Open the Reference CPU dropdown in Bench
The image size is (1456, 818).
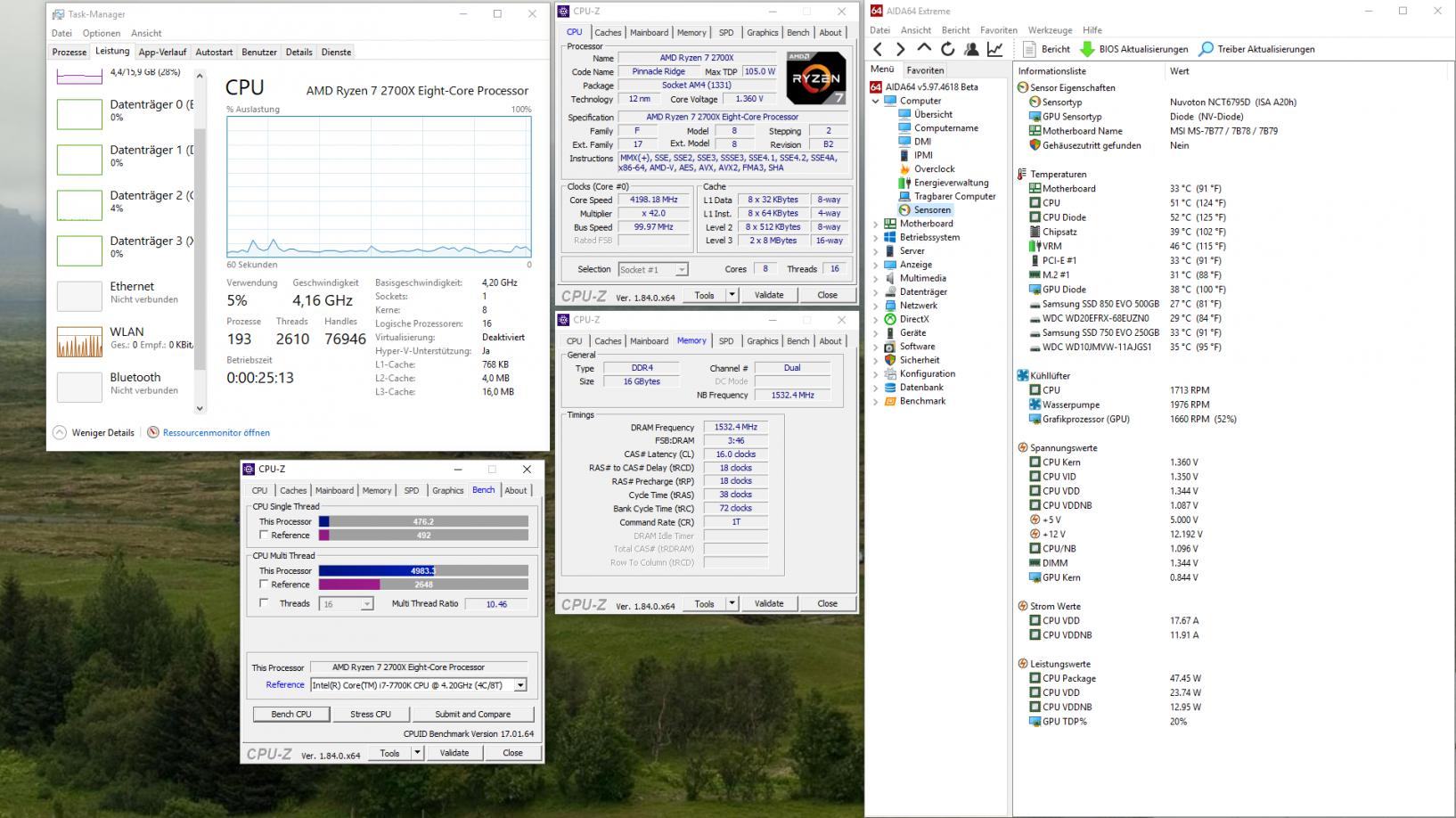tap(520, 685)
